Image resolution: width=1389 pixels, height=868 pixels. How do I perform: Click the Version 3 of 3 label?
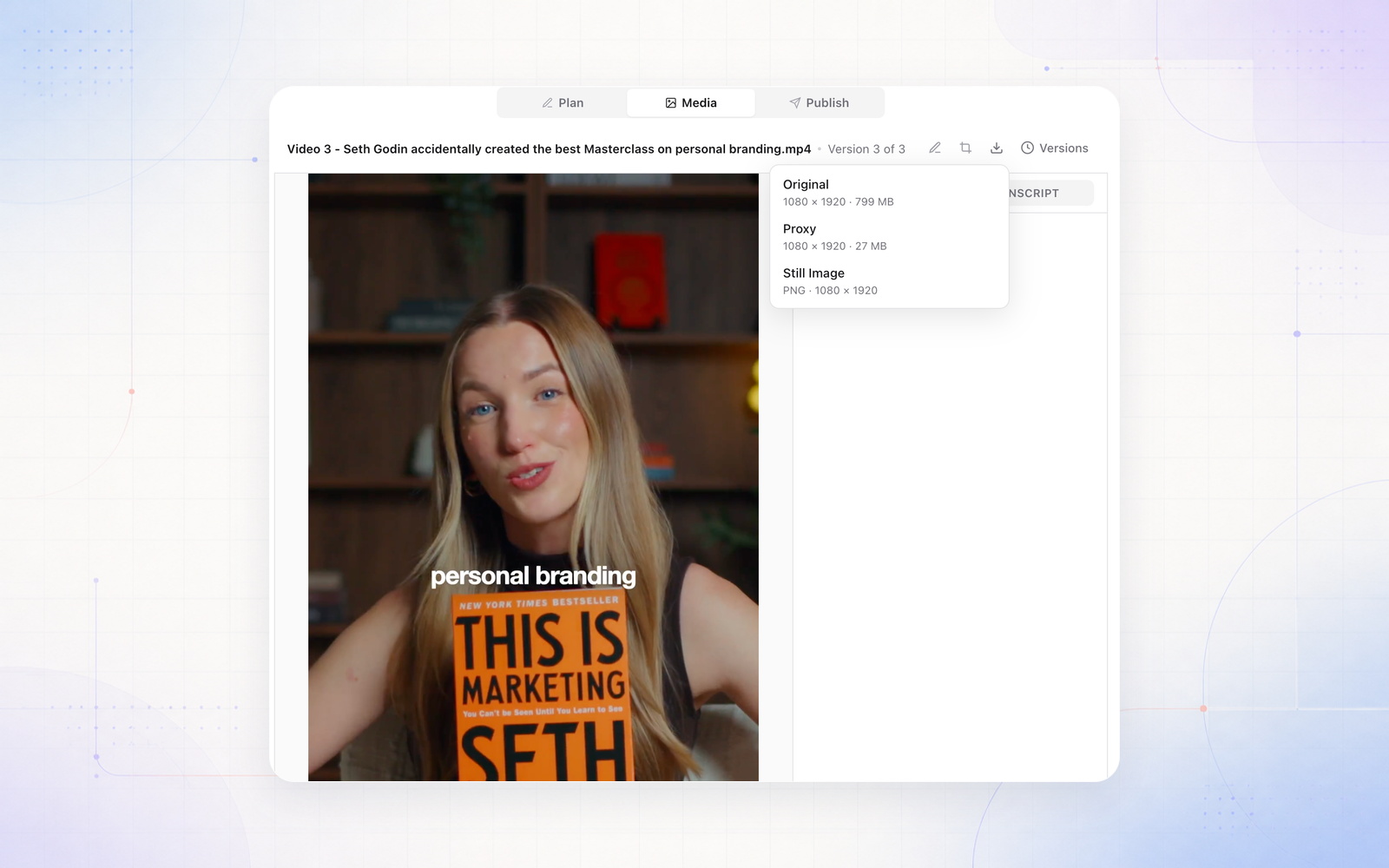[x=866, y=149]
